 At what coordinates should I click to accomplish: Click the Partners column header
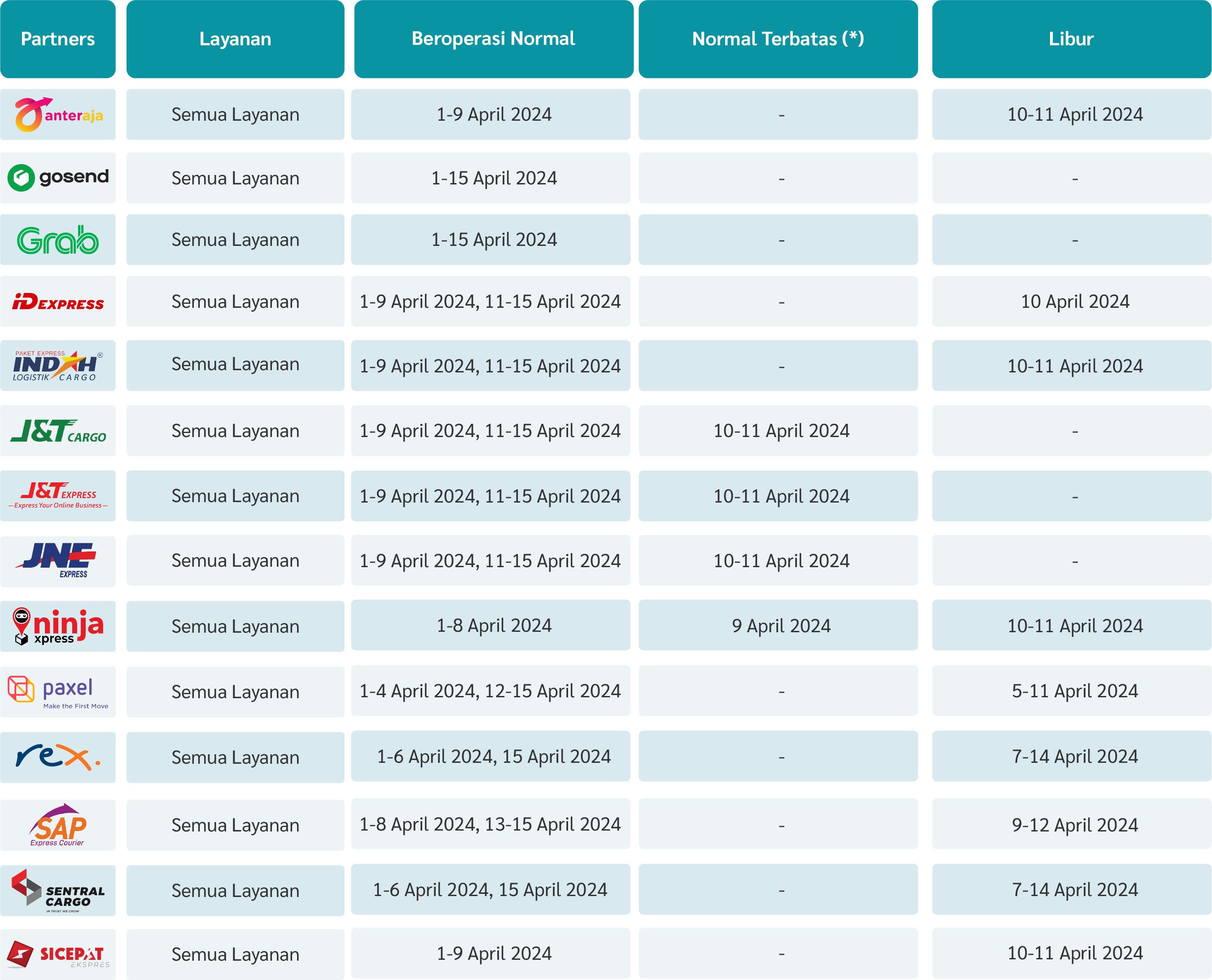pyautogui.click(x=57, y=39)
